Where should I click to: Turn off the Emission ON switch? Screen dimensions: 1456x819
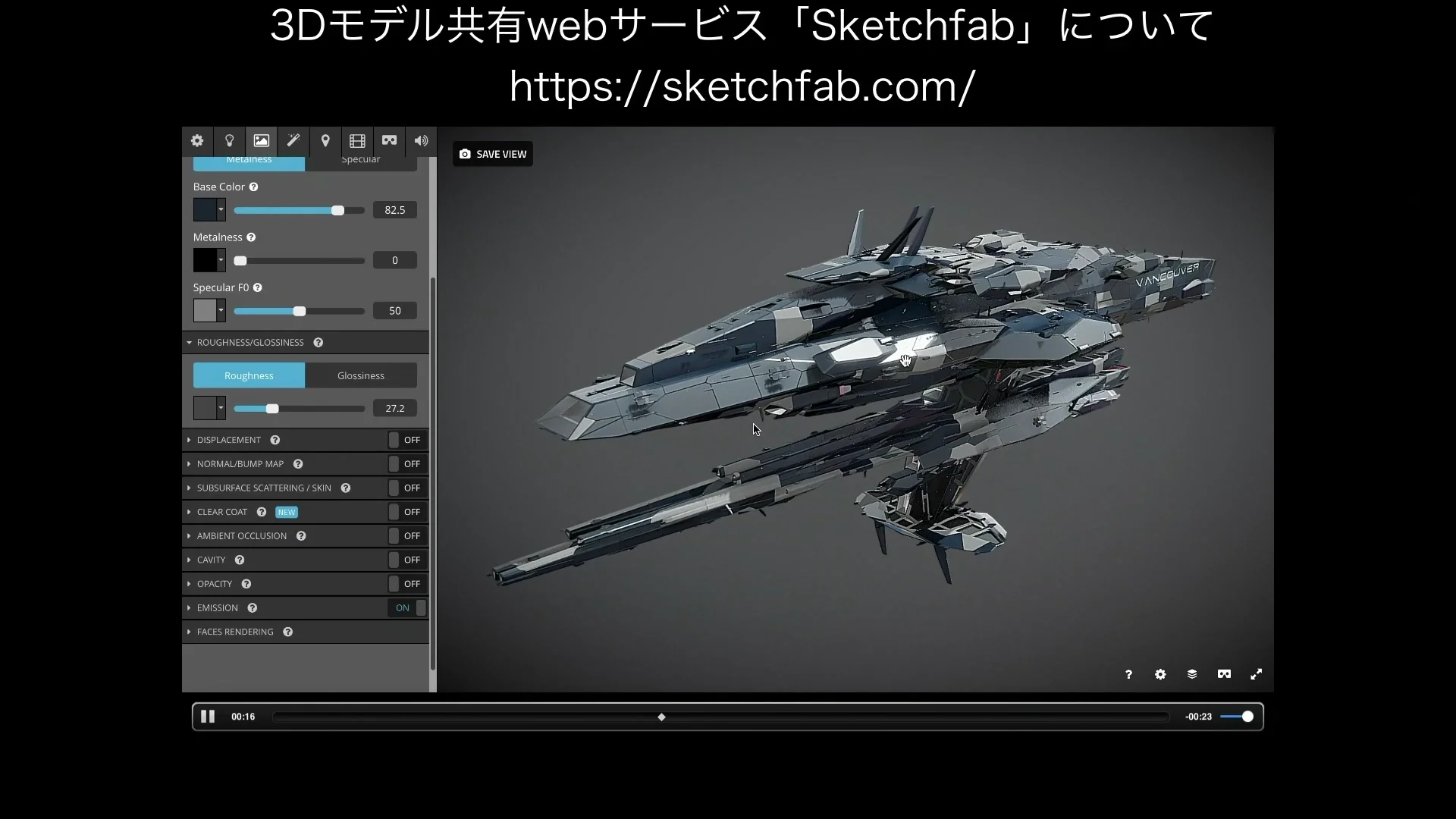(407, 608)
